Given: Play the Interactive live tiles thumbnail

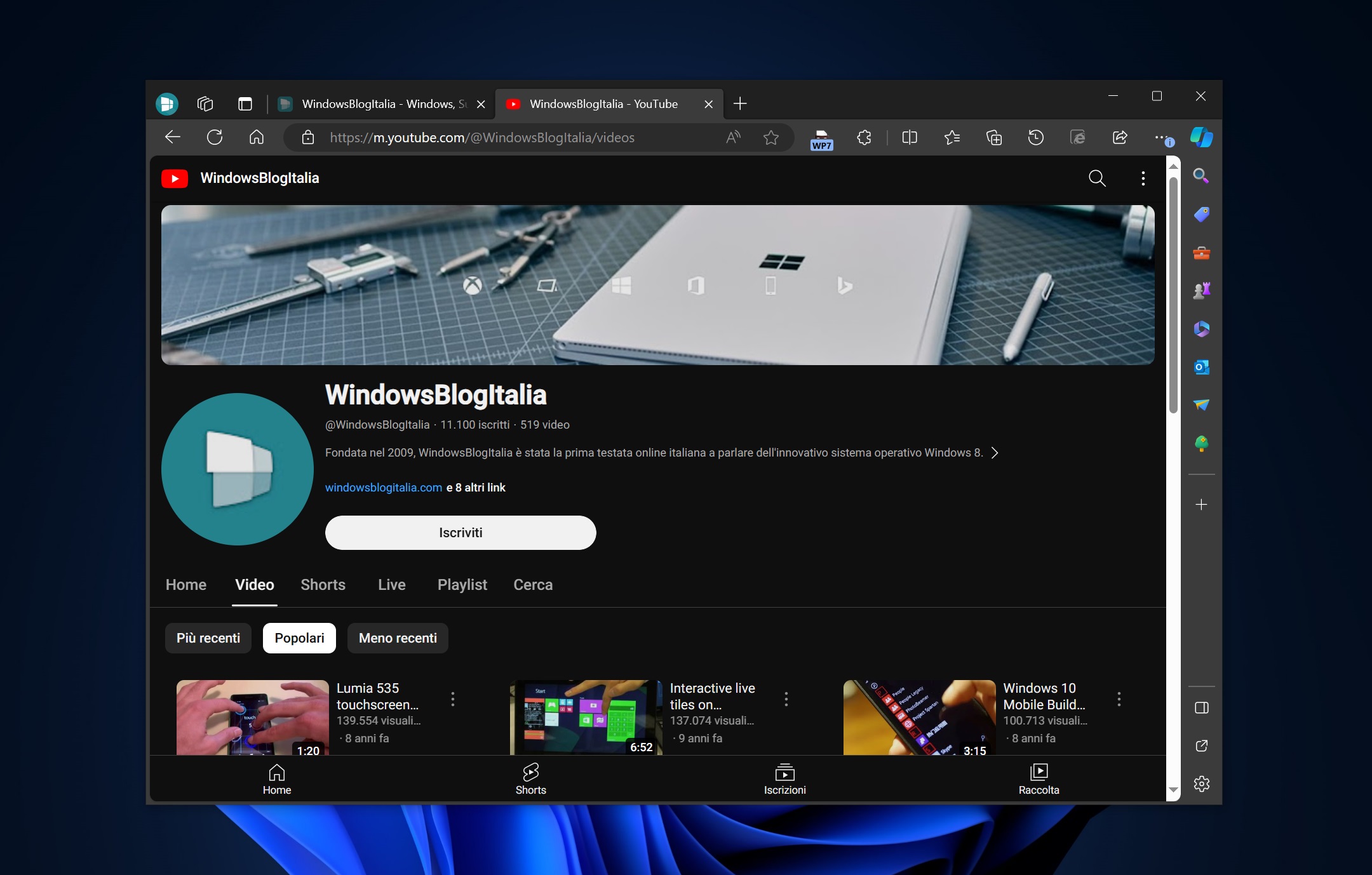Looking at the screenshot, I should pos(586,718).
